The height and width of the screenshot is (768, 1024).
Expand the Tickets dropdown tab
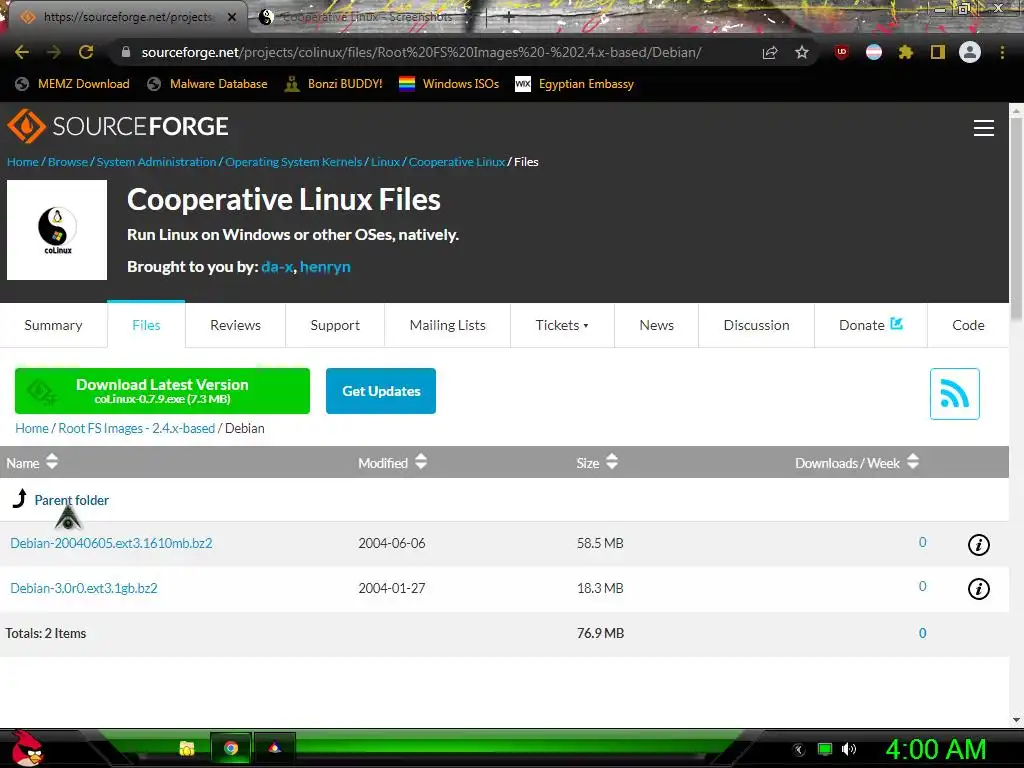562,325
